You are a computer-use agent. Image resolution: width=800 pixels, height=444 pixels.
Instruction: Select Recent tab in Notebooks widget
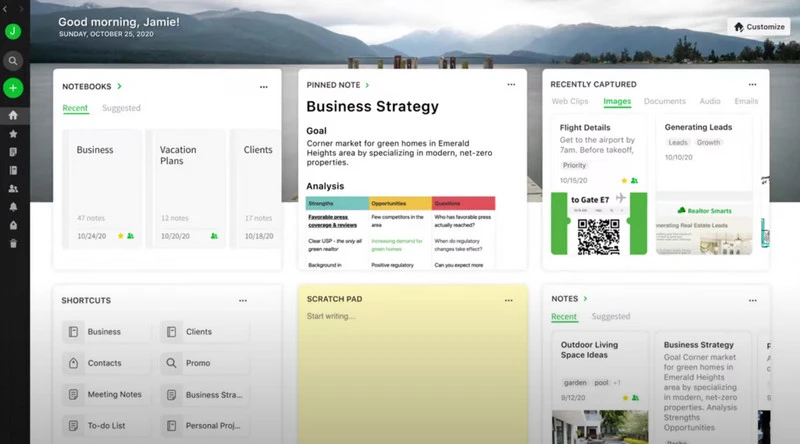[x=75, y=108]
